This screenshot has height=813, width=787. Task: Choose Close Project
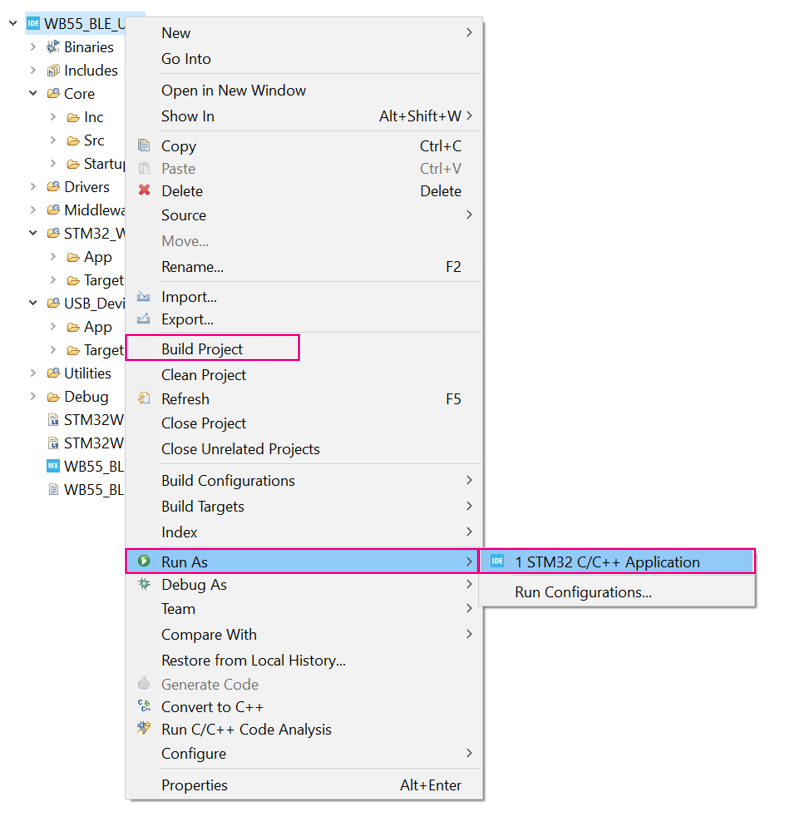(304, 423)
